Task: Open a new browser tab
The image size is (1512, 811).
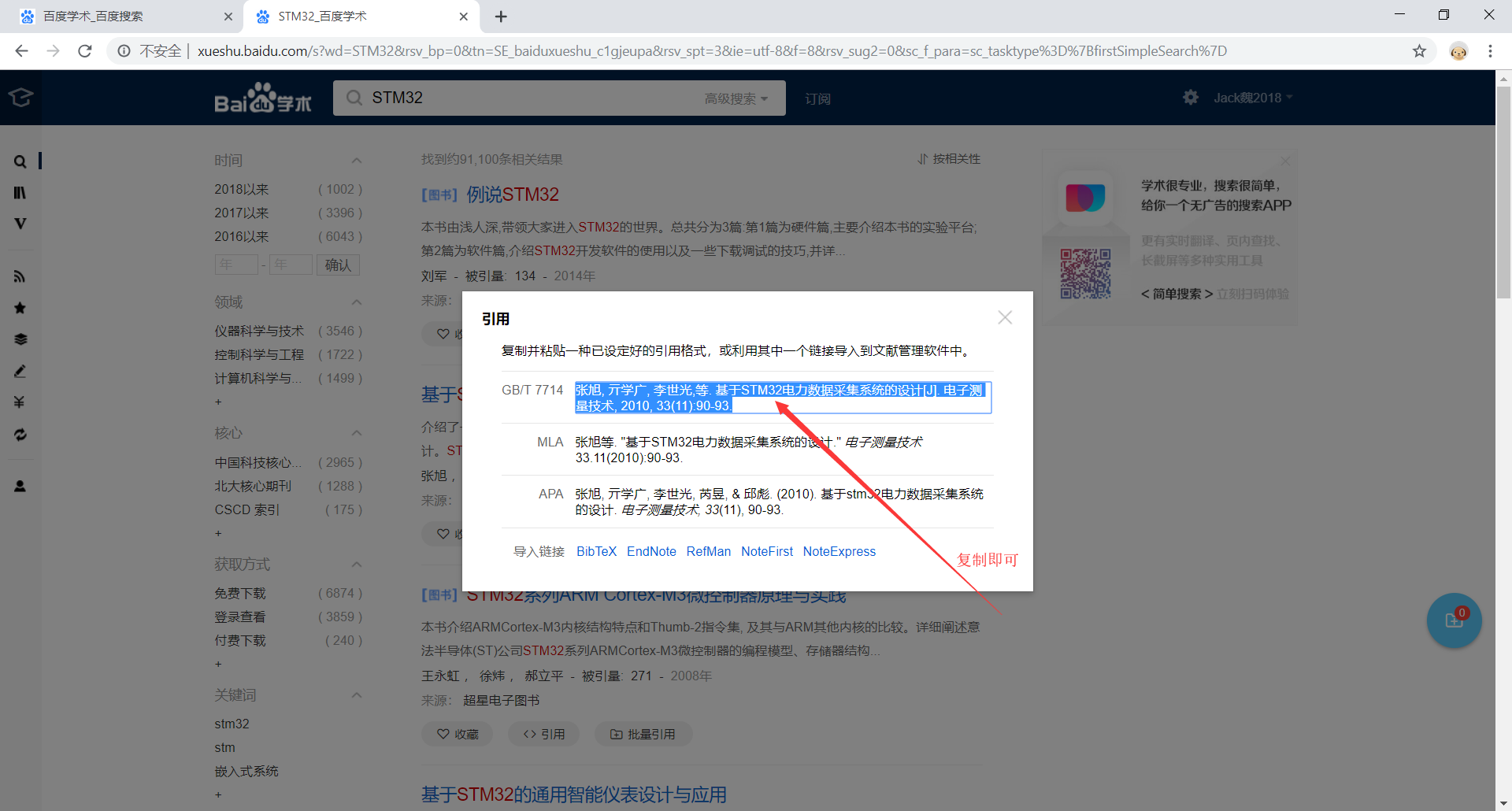Action: tap(501, 17)
